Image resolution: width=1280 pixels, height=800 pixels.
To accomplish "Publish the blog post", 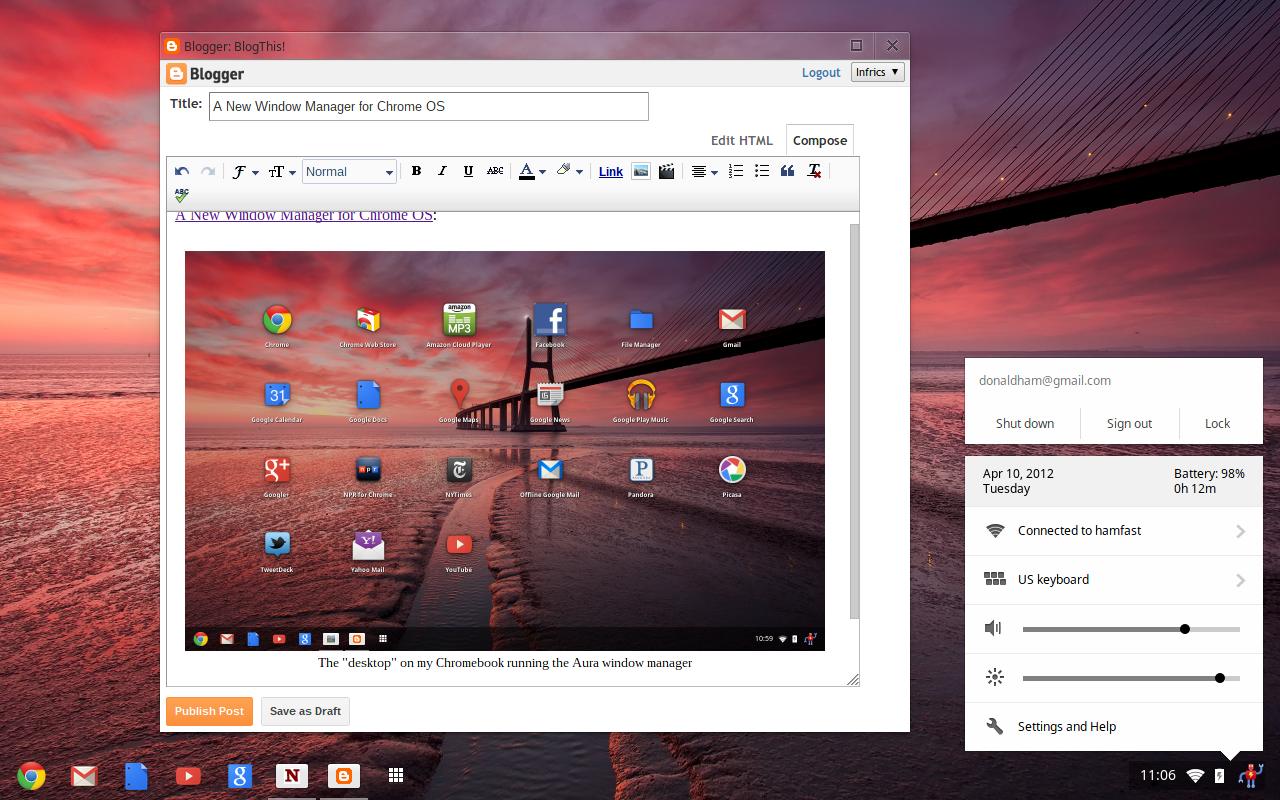I will click(x=209, y=711).
